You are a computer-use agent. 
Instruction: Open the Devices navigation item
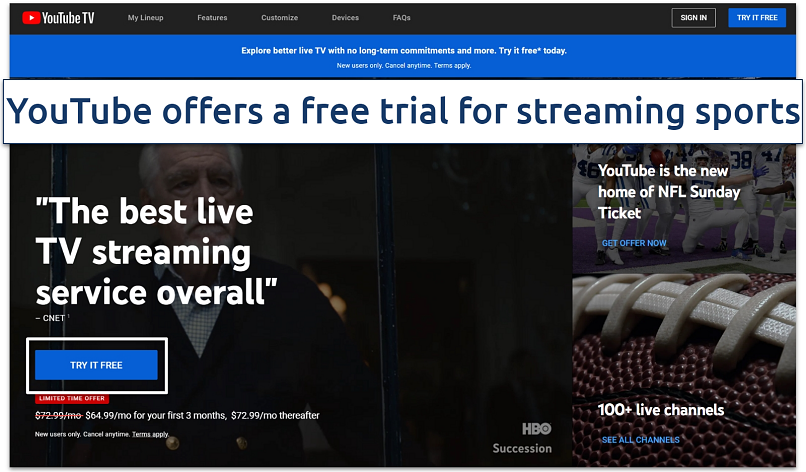[x=345, y=18]
